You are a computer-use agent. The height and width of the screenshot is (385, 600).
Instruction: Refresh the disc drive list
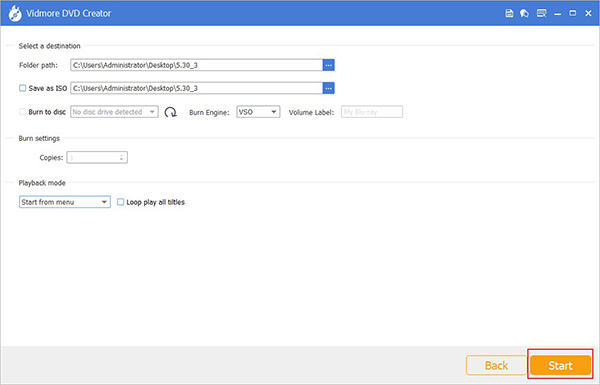[170, 112]
